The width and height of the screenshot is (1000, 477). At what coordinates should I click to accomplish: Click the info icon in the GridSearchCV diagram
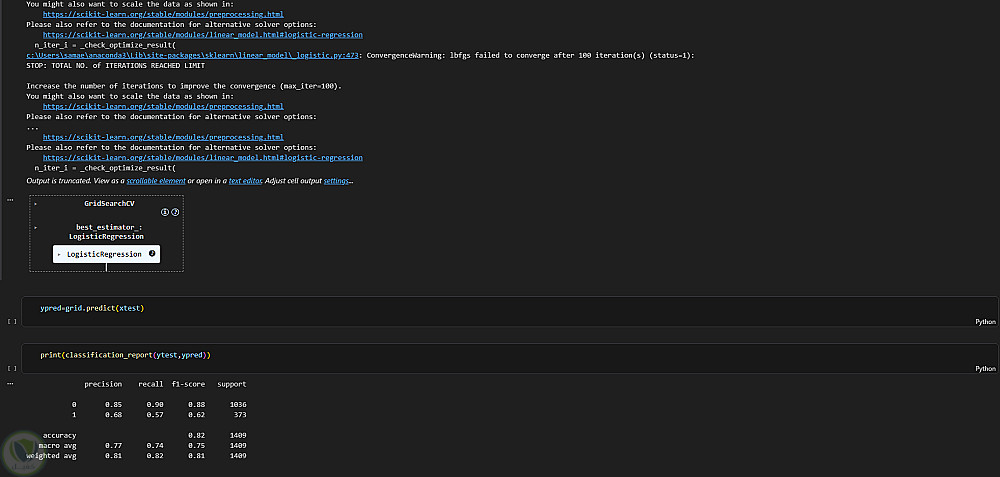166,213
